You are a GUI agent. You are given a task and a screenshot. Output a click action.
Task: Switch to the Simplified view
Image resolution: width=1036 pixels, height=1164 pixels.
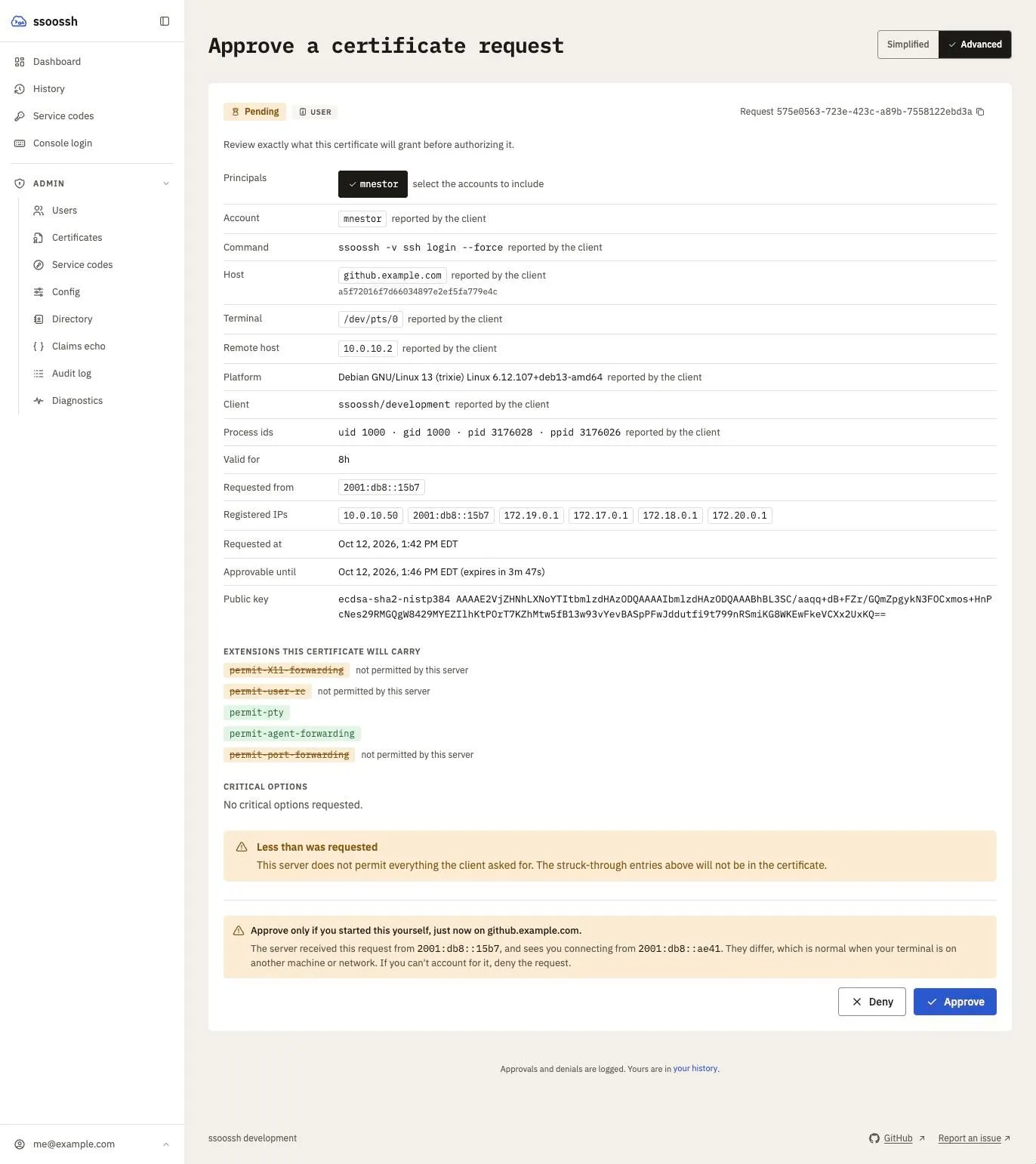coord(908,45)
